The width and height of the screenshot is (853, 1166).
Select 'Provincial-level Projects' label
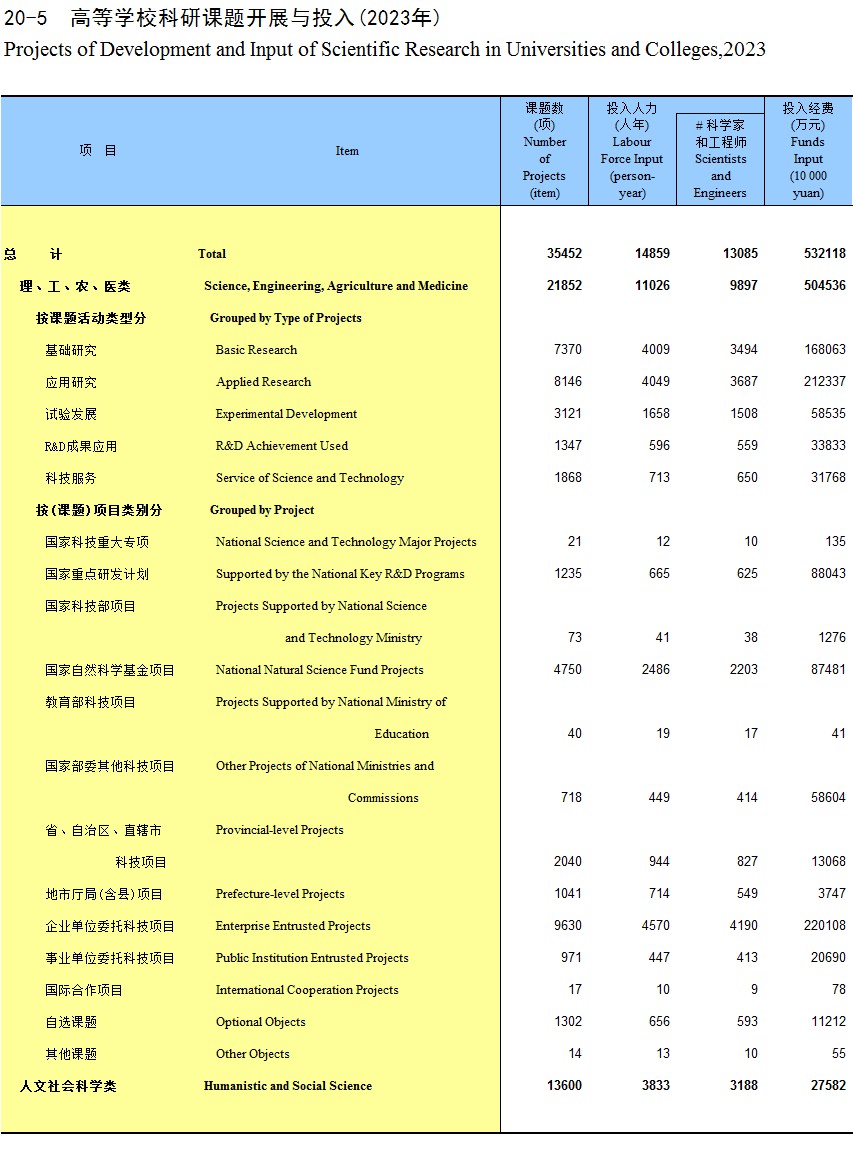pos(280,830)
